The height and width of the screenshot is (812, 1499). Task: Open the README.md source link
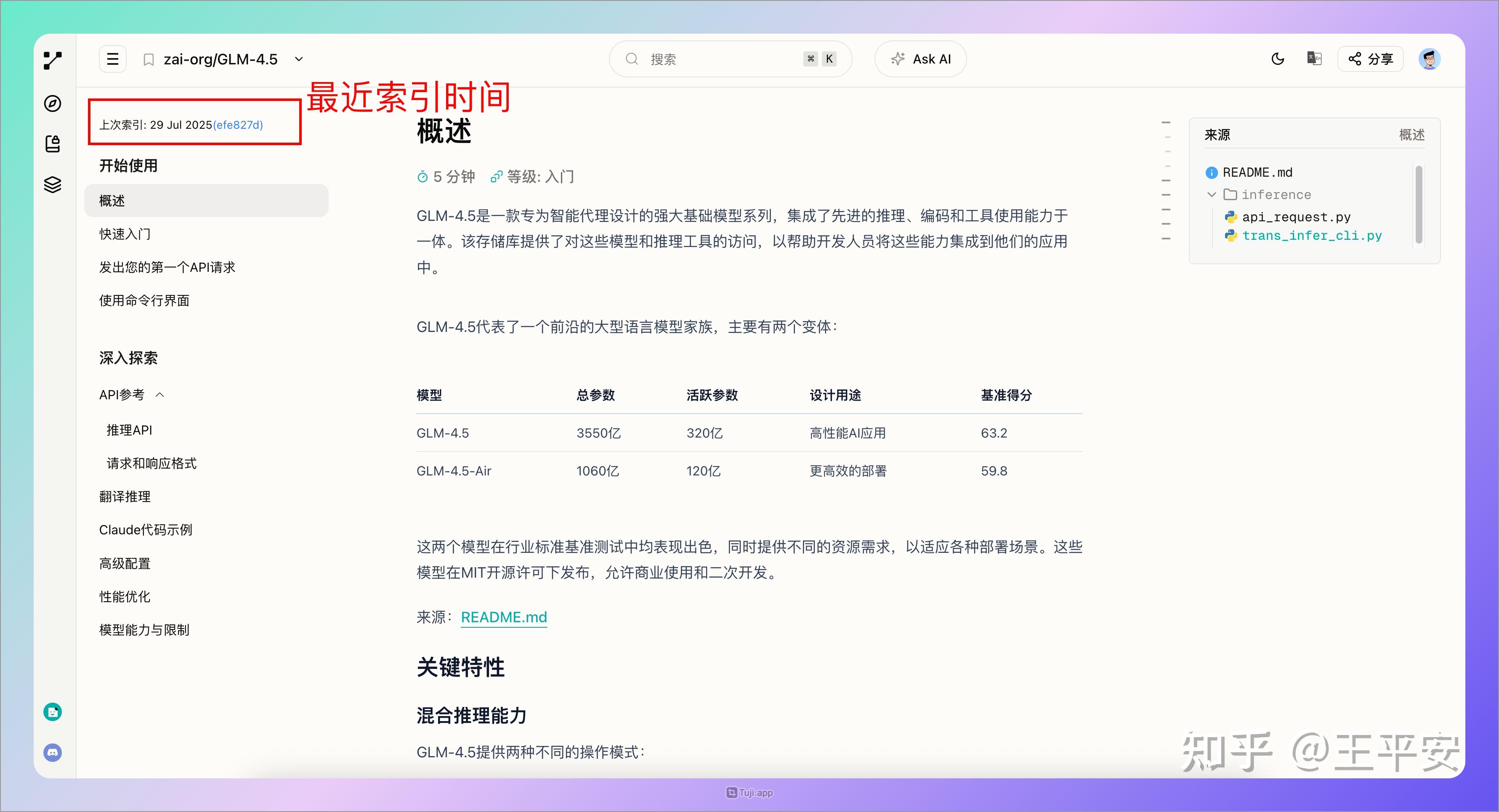click(503, 617)
